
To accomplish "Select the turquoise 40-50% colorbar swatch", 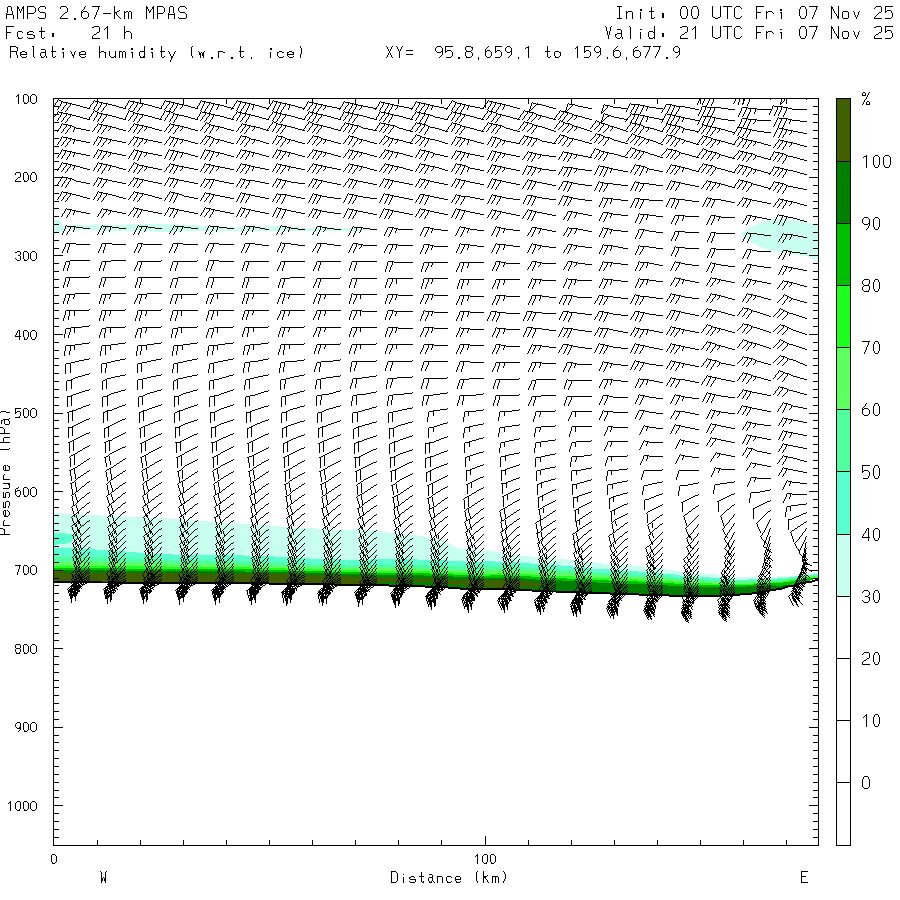I will pyautogui.click(x=843, y=503).
